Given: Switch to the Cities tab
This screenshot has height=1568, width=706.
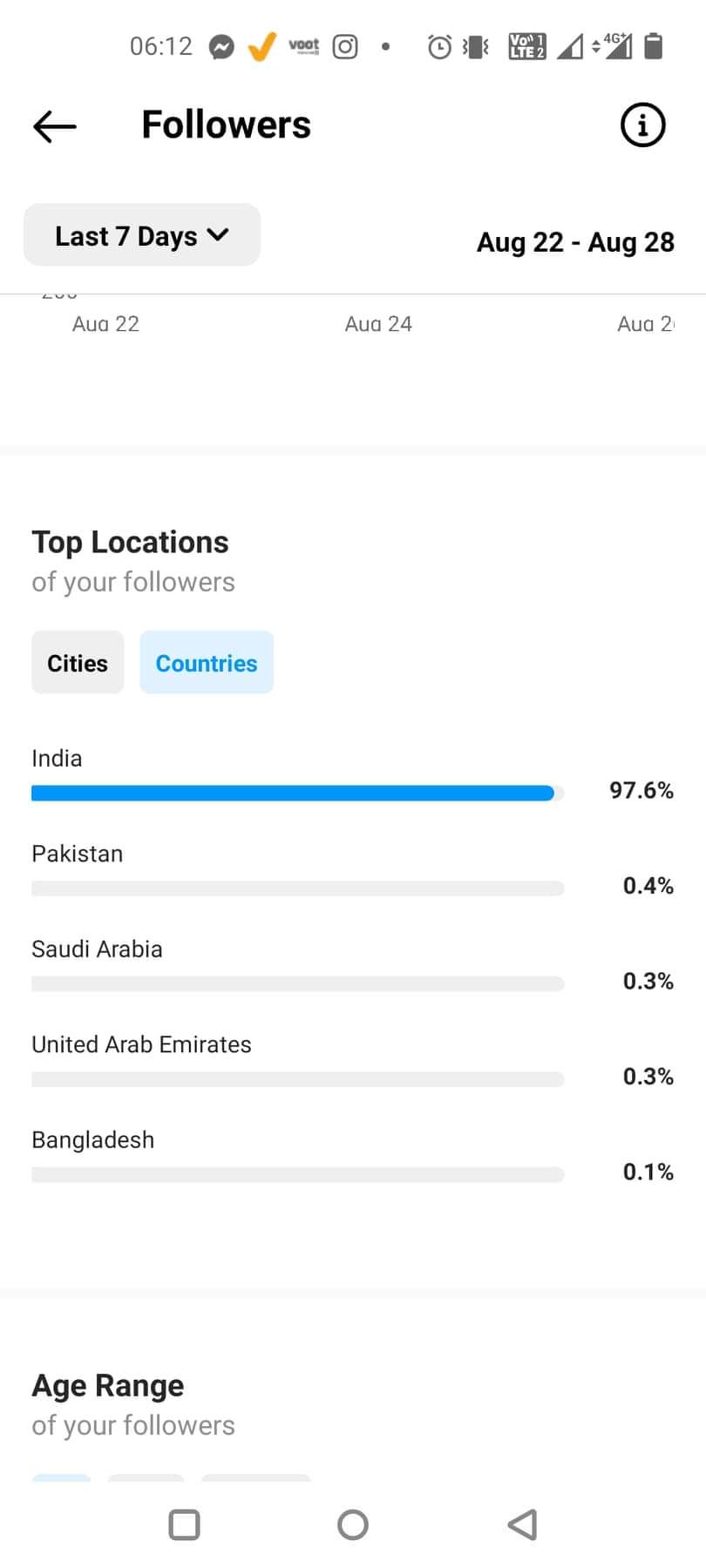Looking at the screenshot, I should click(78, 663).
